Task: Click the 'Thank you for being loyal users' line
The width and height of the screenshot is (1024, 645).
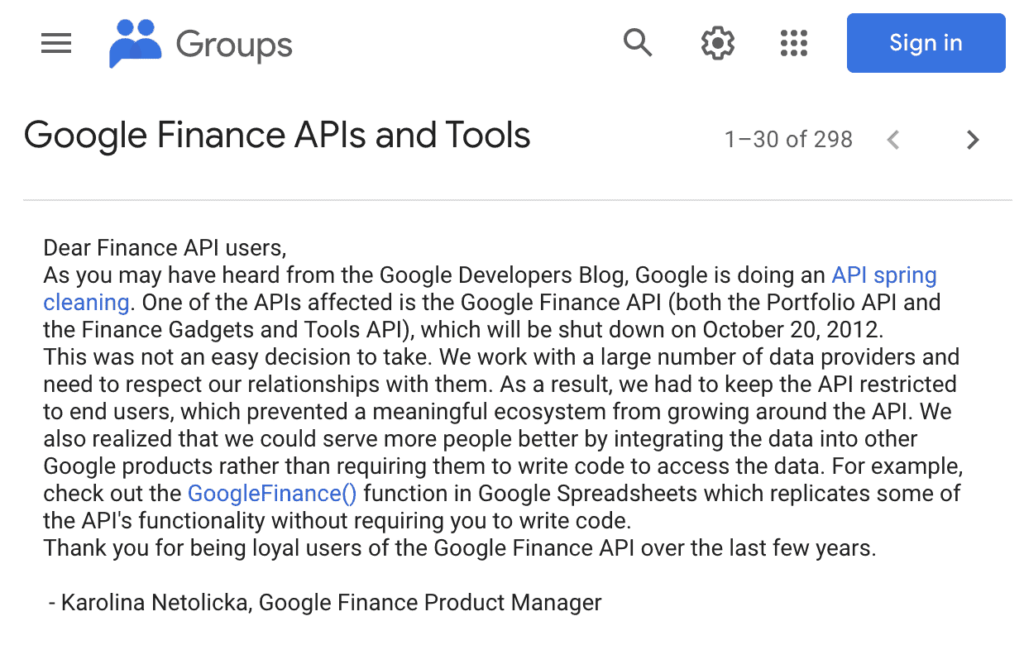Action: [460, 548]
